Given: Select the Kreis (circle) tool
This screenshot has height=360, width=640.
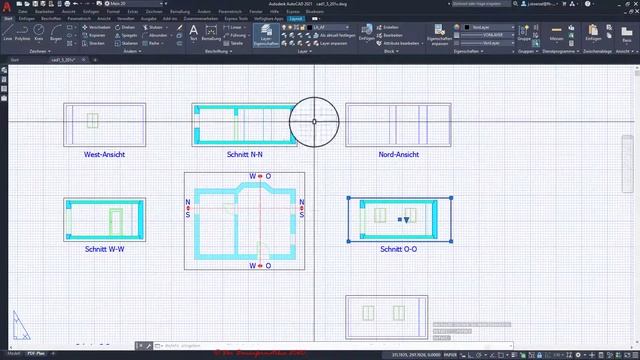Looking at the screenshot, I should (39, 32).
